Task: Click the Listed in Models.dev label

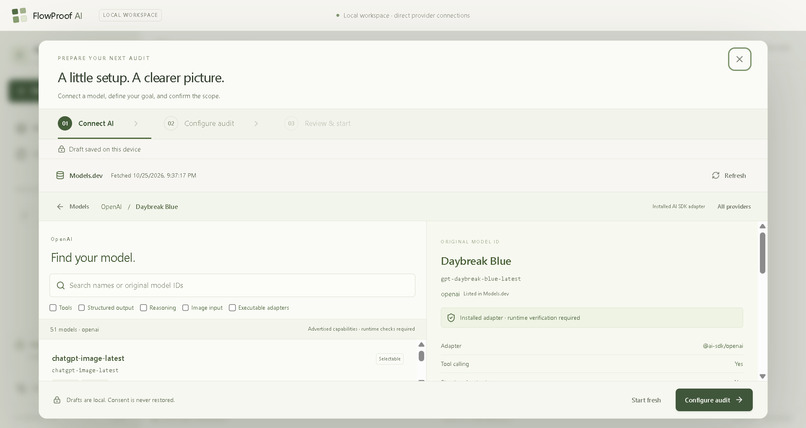Action: tap(486, 294)
